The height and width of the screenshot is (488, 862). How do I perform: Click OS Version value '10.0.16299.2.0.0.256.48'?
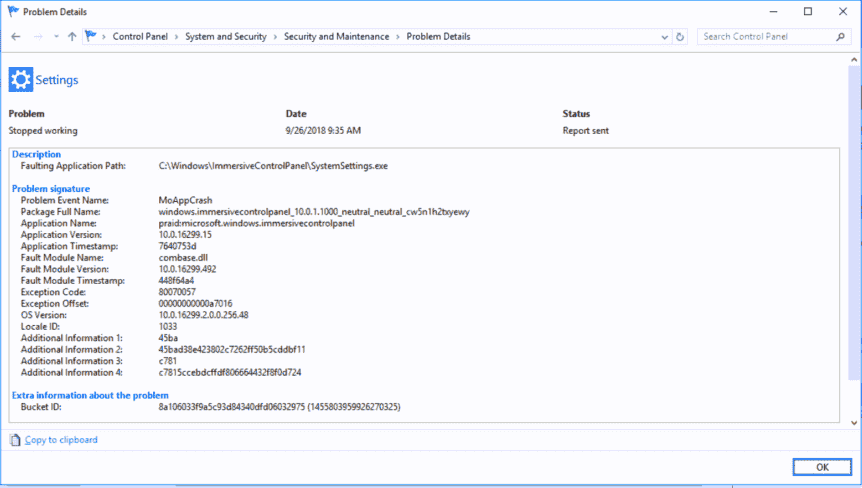coord(203,315)
